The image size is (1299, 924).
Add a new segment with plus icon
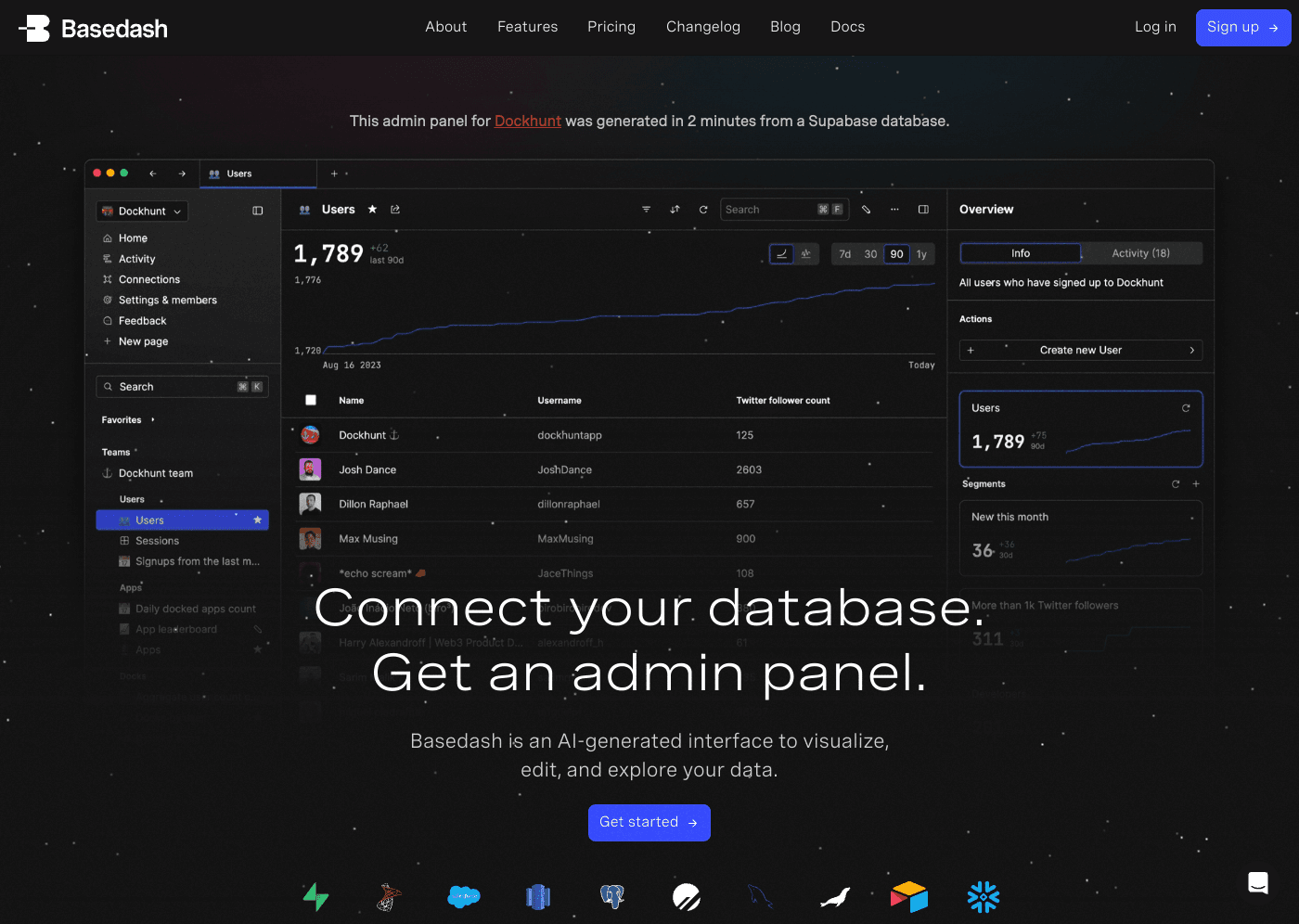coord(1196,484)
